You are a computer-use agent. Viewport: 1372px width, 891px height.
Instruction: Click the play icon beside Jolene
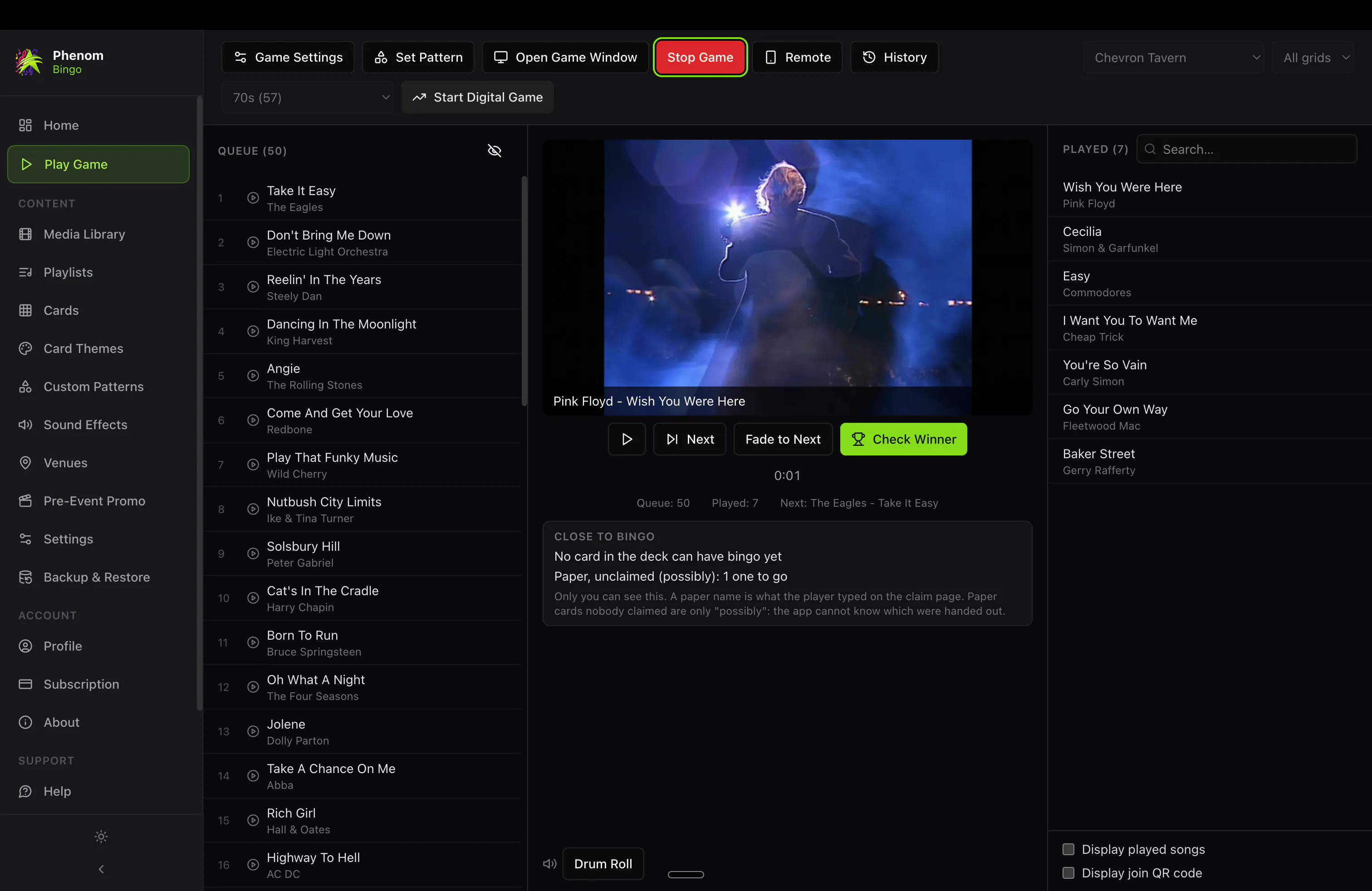253,731
